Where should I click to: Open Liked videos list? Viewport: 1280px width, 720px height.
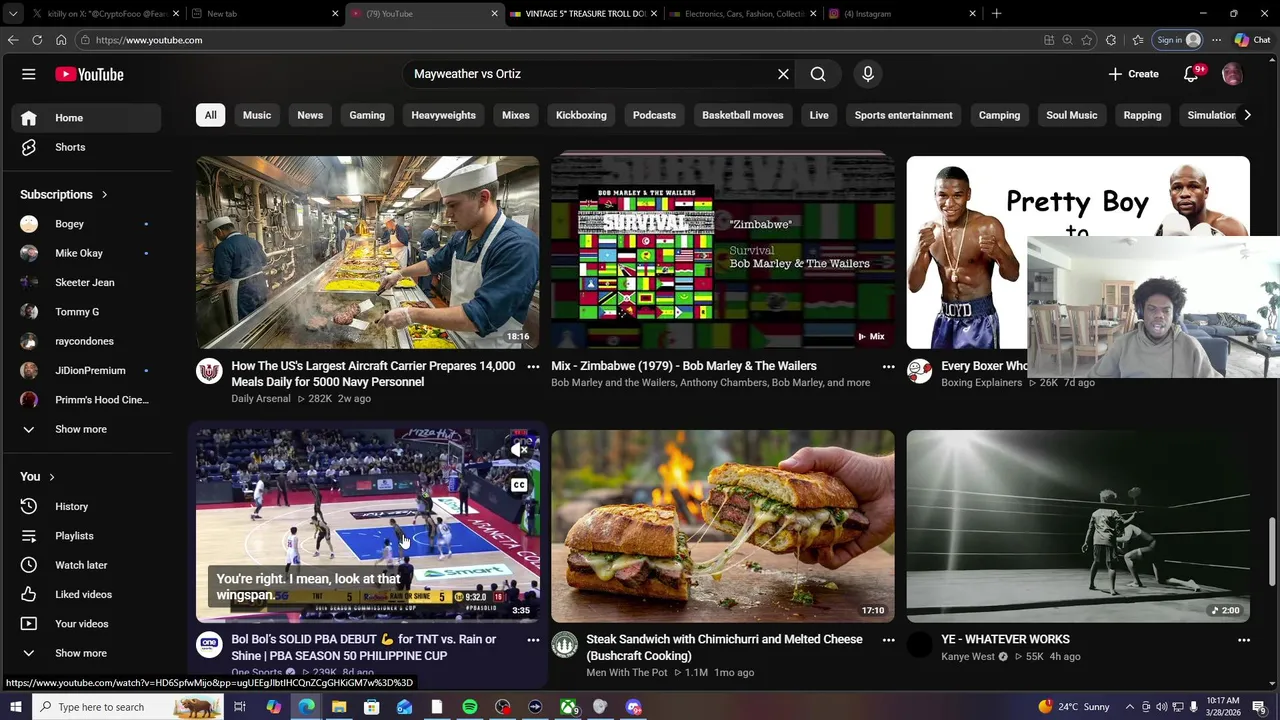point(86,594)
